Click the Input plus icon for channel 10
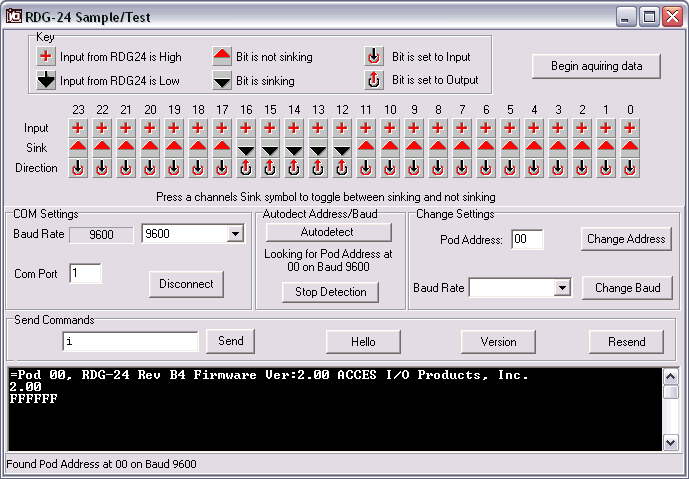 click(390, 128)
